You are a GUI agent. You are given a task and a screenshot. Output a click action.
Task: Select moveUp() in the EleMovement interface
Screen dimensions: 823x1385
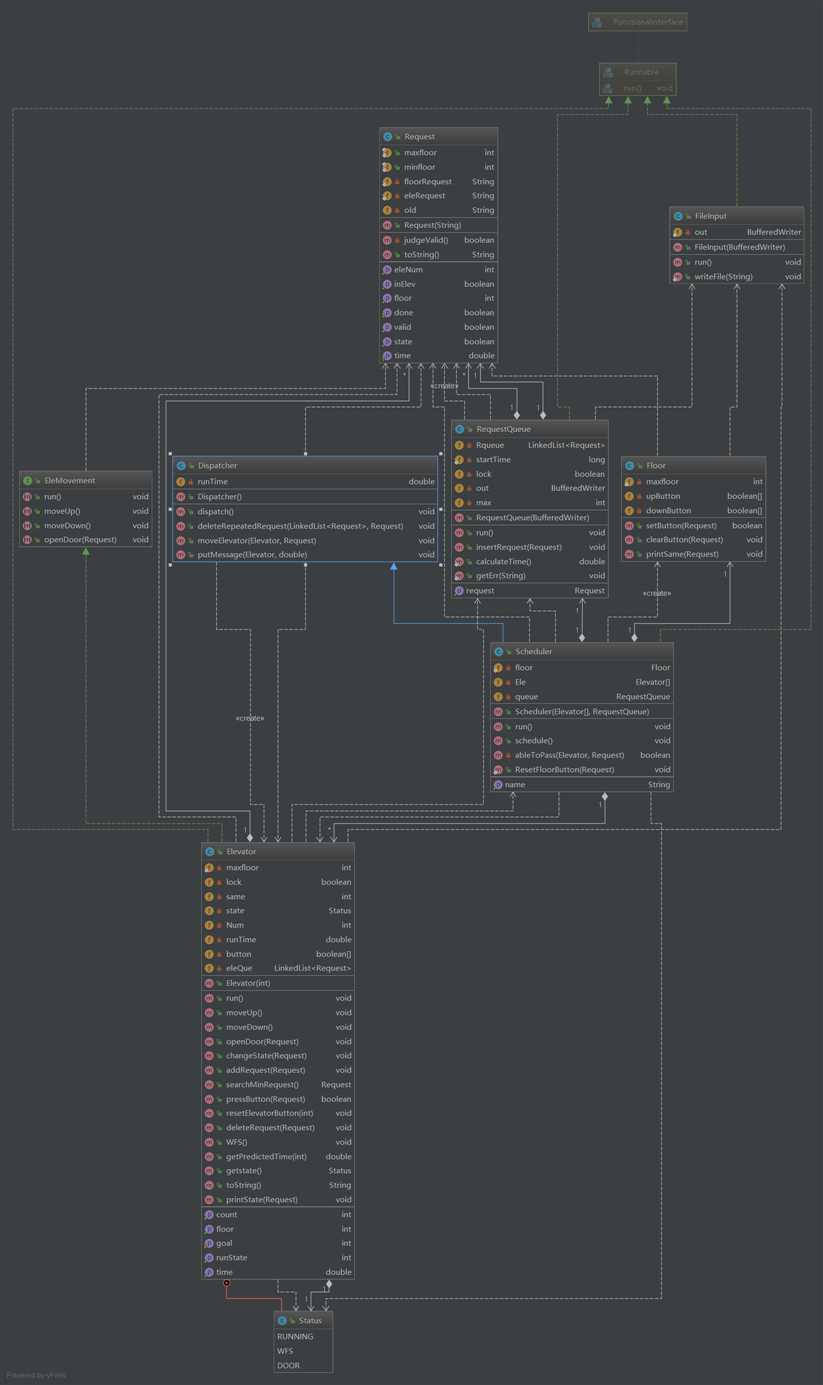(x=86, y=511)
